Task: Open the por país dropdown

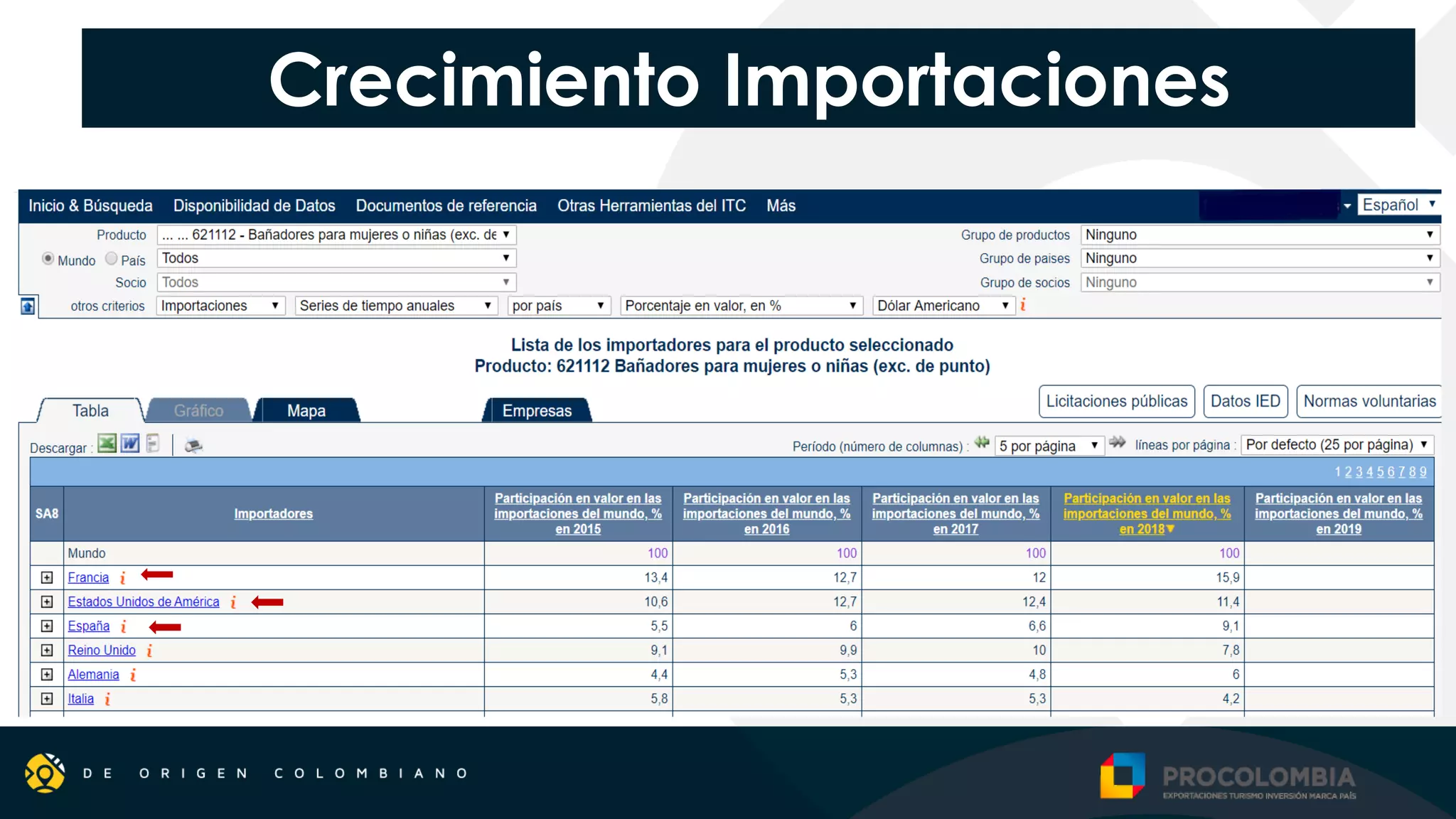Action: click(560, 306)
